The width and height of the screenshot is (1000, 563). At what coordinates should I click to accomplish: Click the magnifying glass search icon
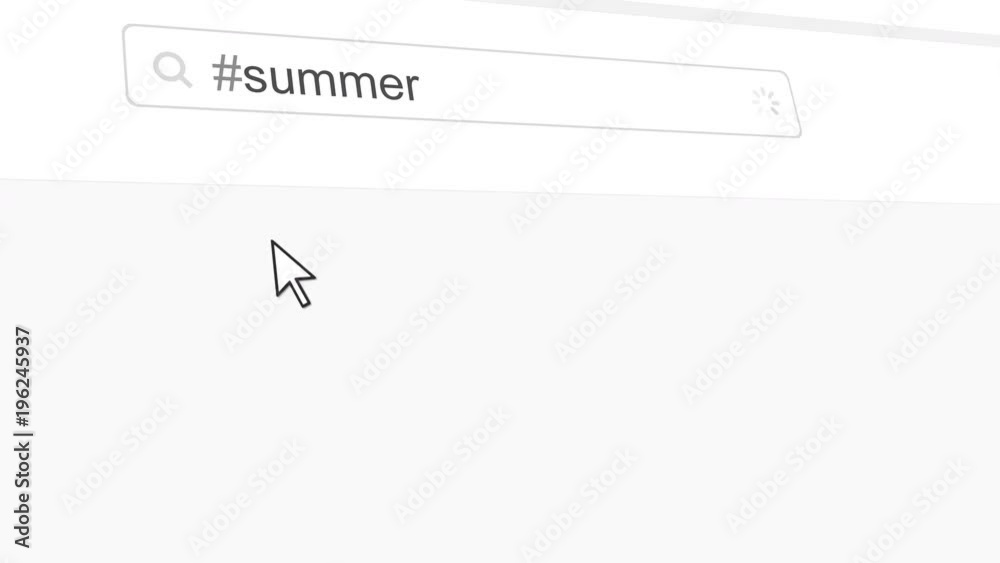(172, 69)
